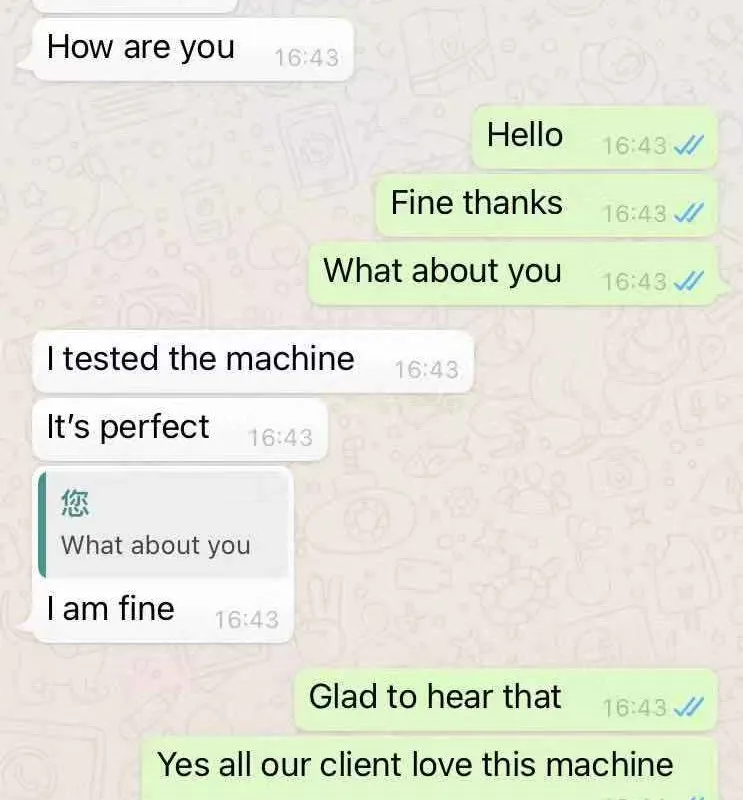Tap the 16:43 timestamp on How are you

306,58
